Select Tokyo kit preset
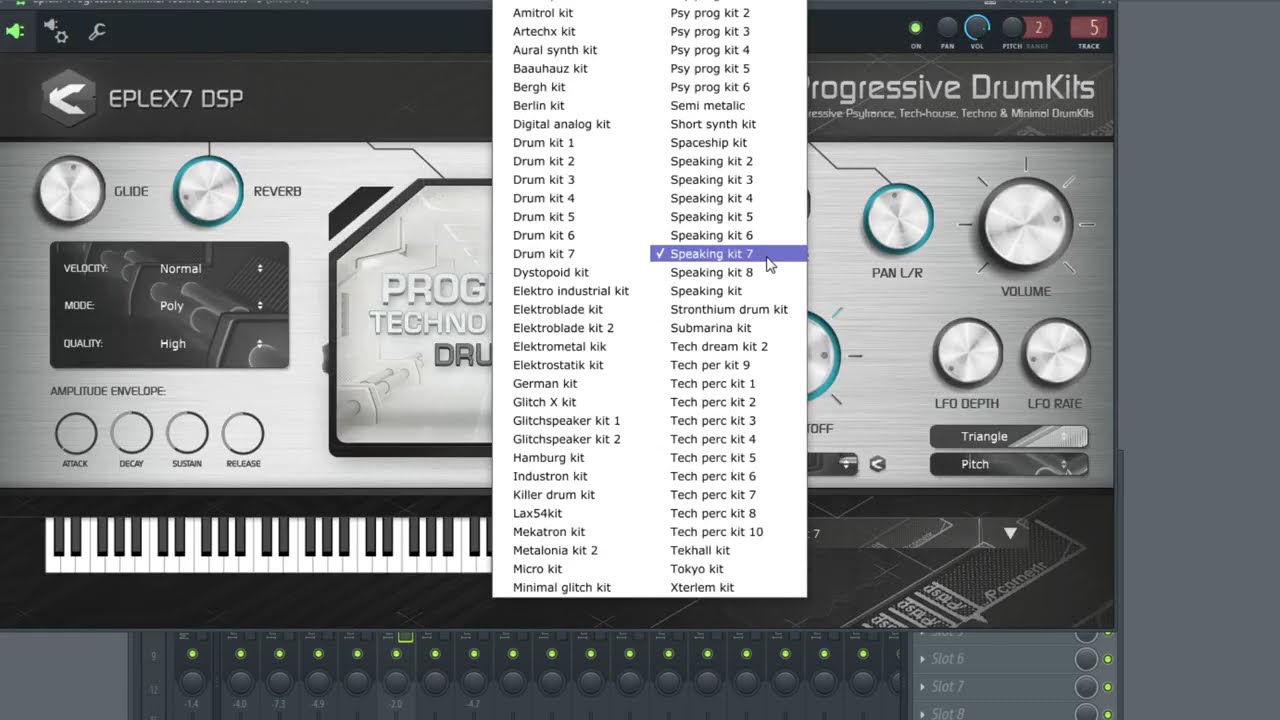The height and width of the screenshot is (720, 1280). 728,569
